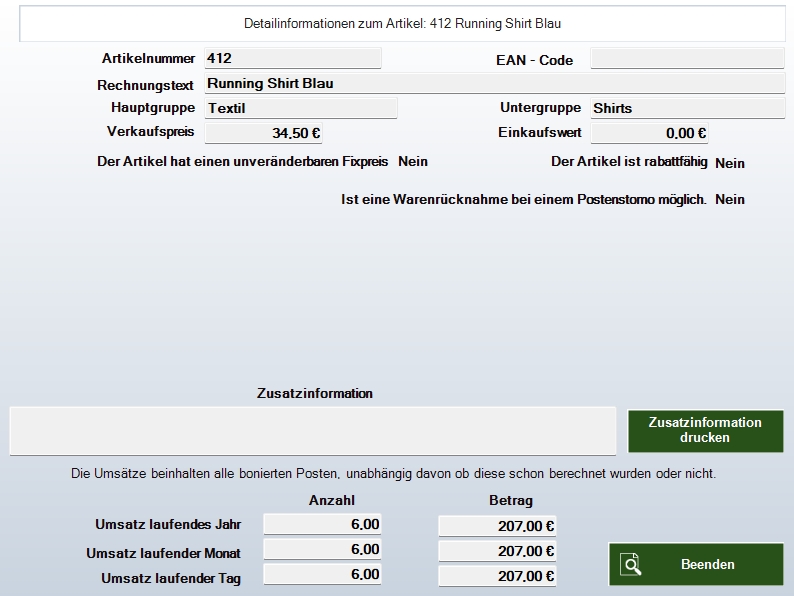
Task: Click the Fixpreis value Nein
Action: click(412, 161)
